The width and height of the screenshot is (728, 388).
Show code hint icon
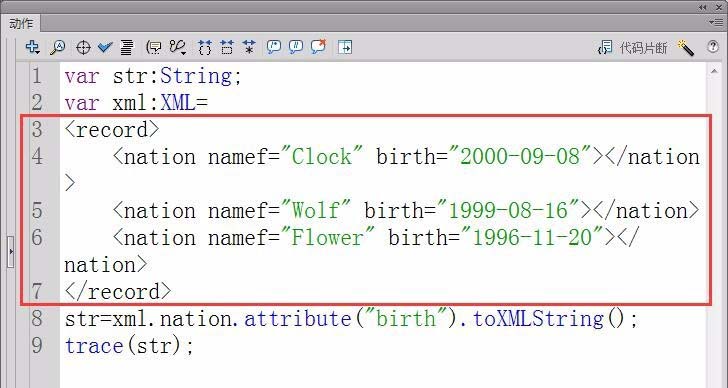coord(154,47)
